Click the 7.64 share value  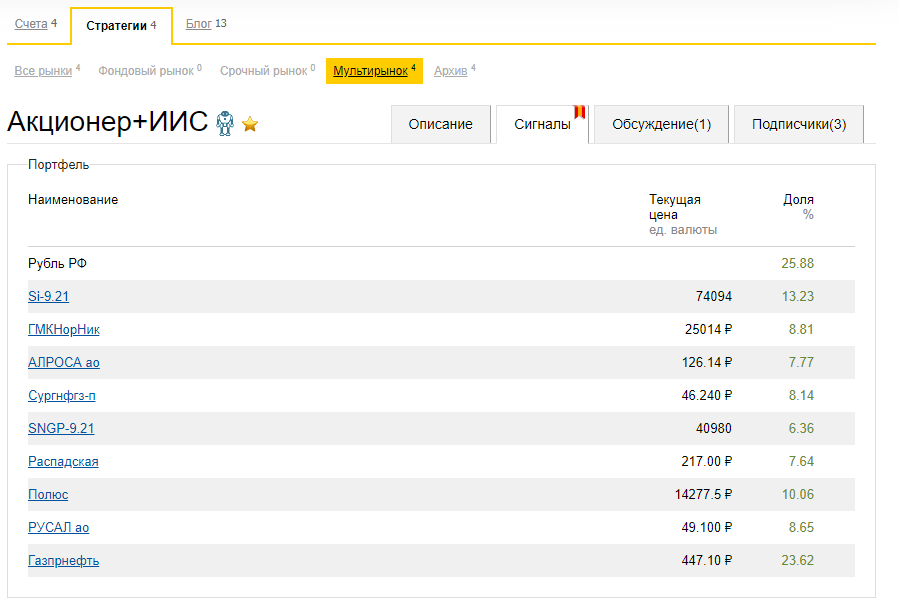click(x=801, y=462)
